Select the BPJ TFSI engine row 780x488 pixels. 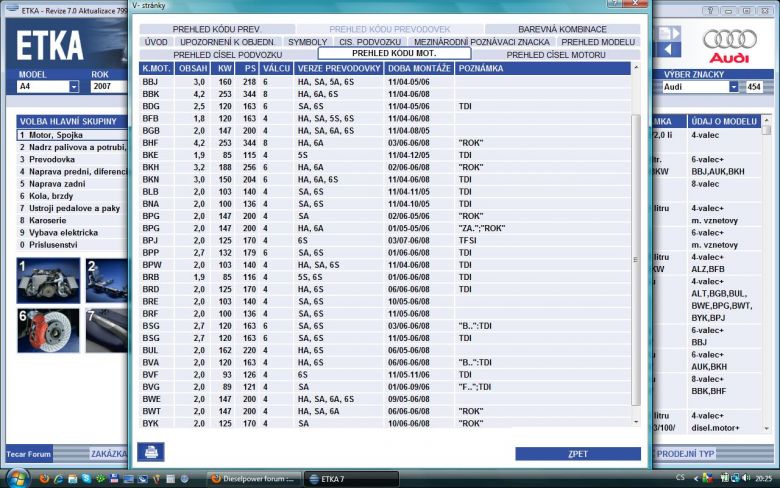point(385,240)
